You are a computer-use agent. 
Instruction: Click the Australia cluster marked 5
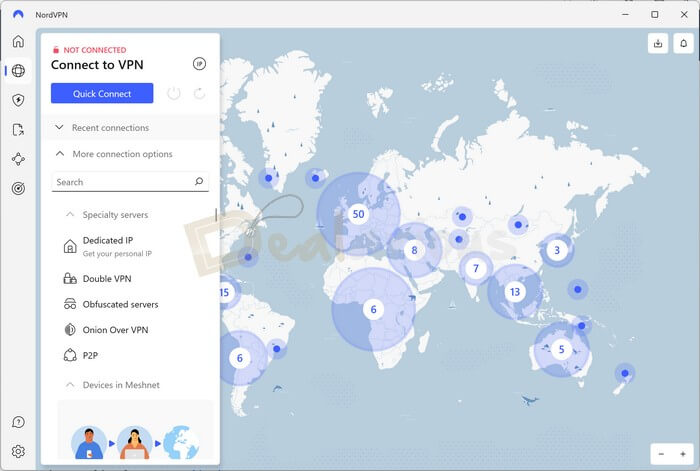pos(561,349)
